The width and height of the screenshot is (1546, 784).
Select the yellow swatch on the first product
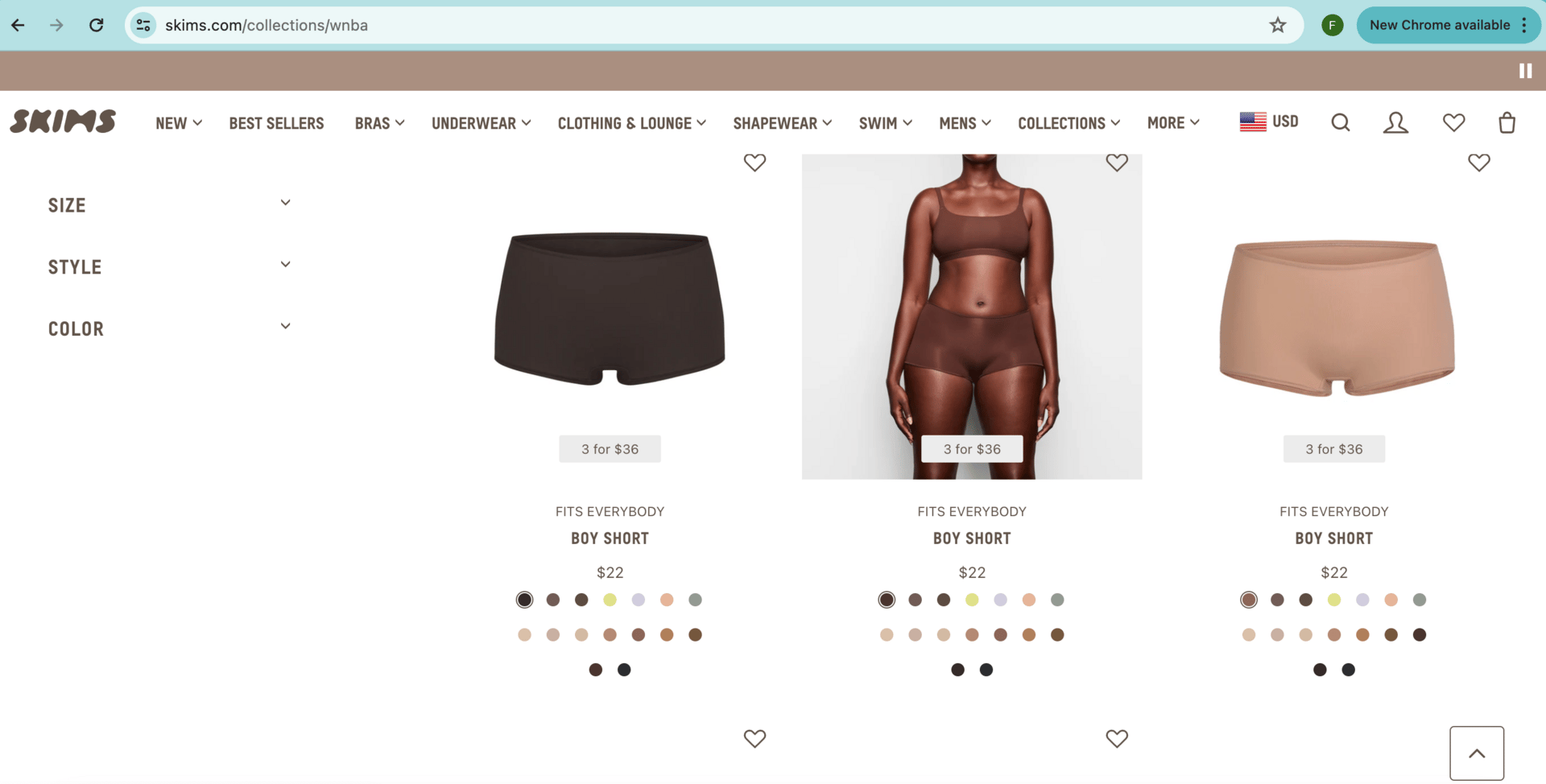pyautogui.click(x=610, y=600)
